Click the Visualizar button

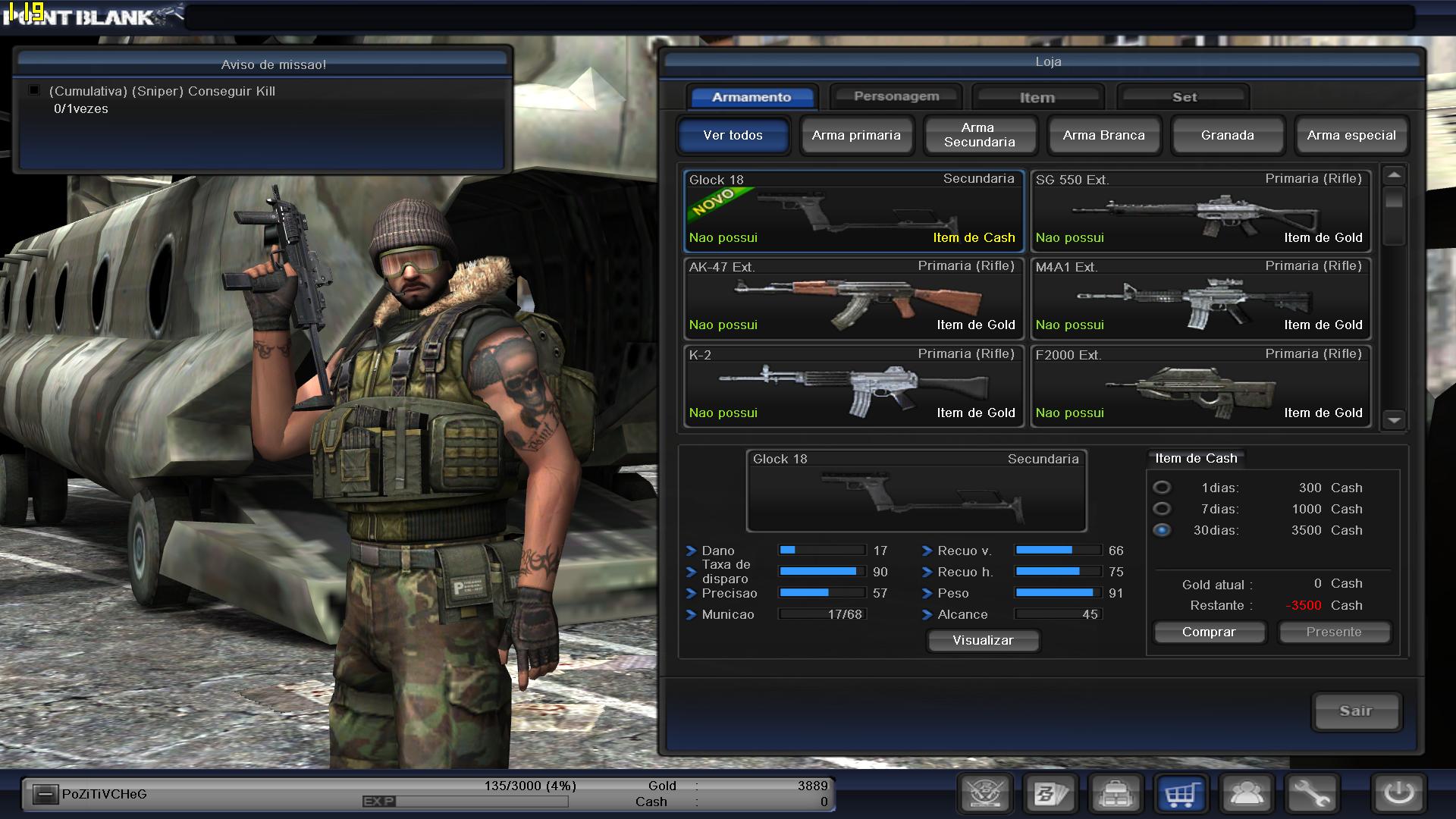tap(982, 640)
